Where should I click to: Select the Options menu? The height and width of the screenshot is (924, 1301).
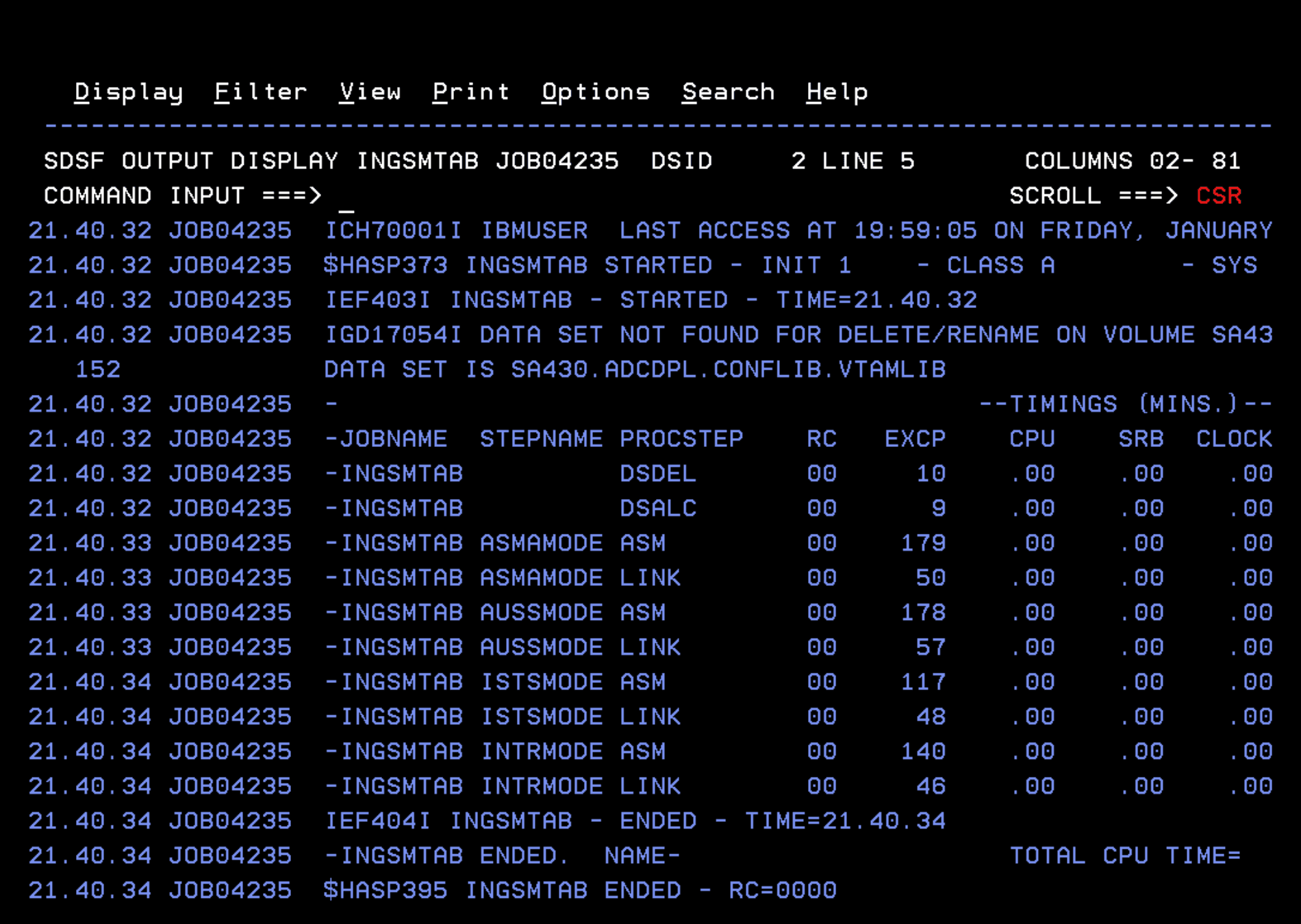click(595, 92)
